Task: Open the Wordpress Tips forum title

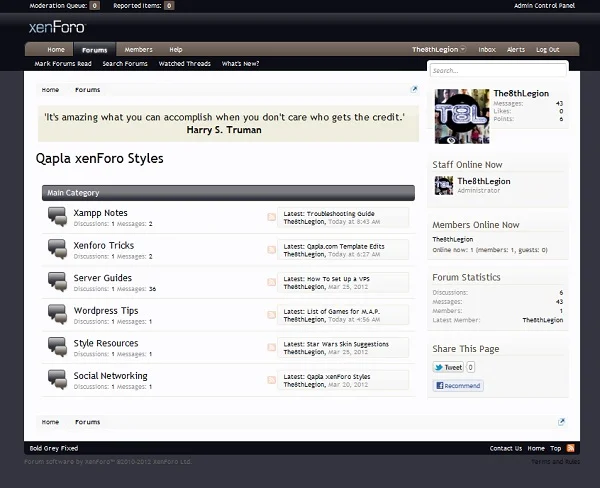Action: 106,310
